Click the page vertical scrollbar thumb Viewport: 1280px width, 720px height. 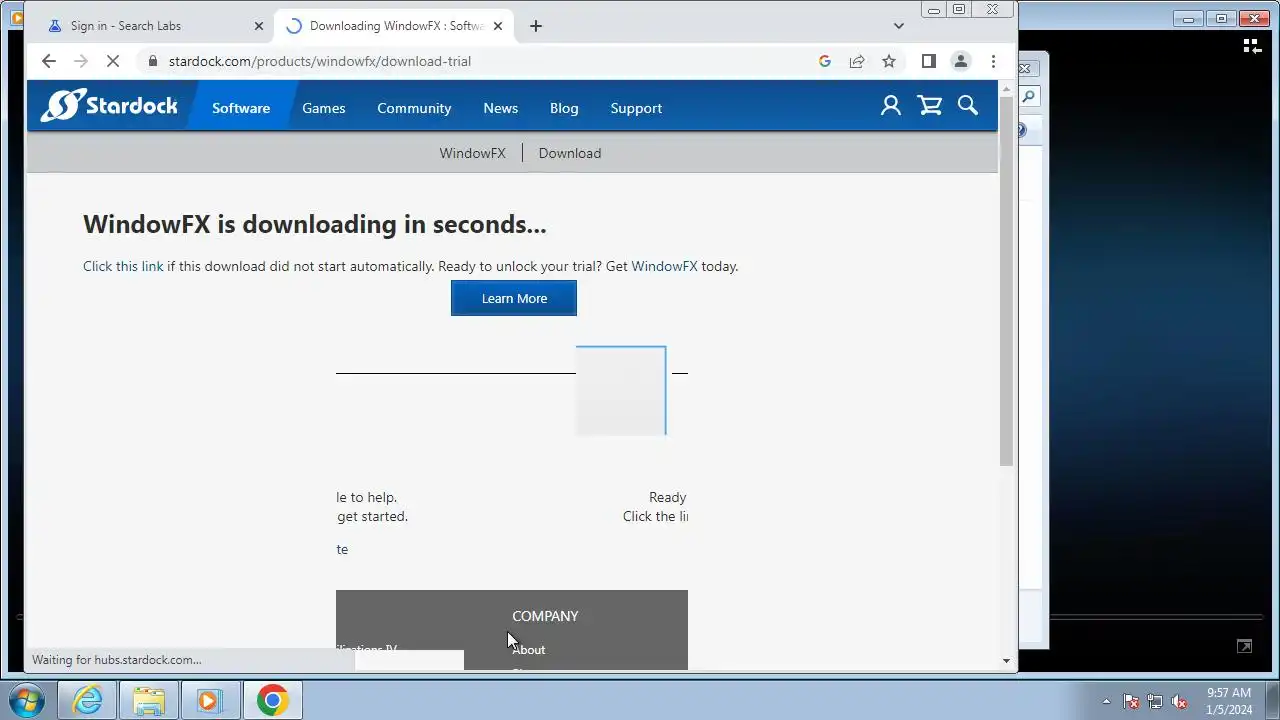1006,283
